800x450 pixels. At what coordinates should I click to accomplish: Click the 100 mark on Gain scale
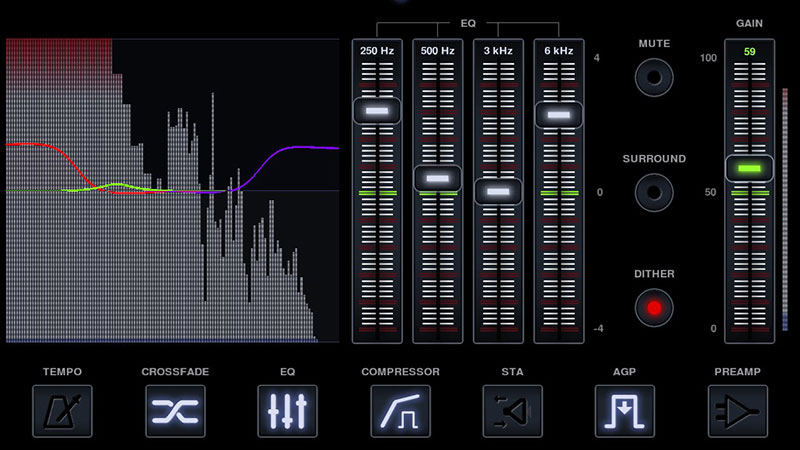click(x=708, y=58)
